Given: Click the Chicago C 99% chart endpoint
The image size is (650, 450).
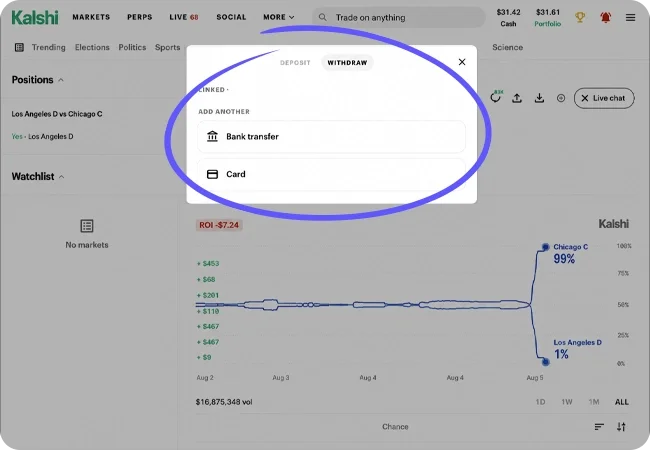Looking at the screenshot, I should tap(546, 247).
